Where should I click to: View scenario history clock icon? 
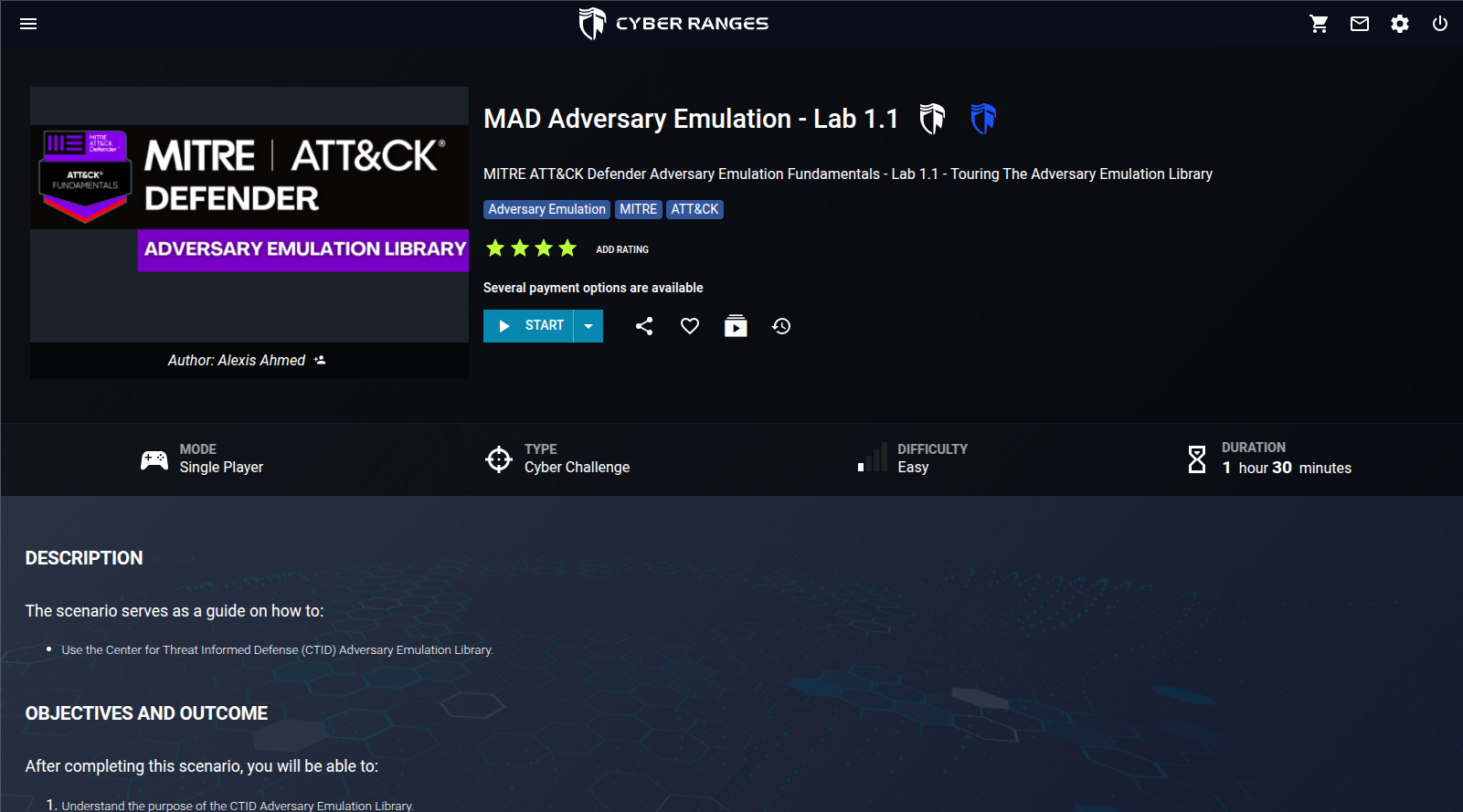(781, 326)
